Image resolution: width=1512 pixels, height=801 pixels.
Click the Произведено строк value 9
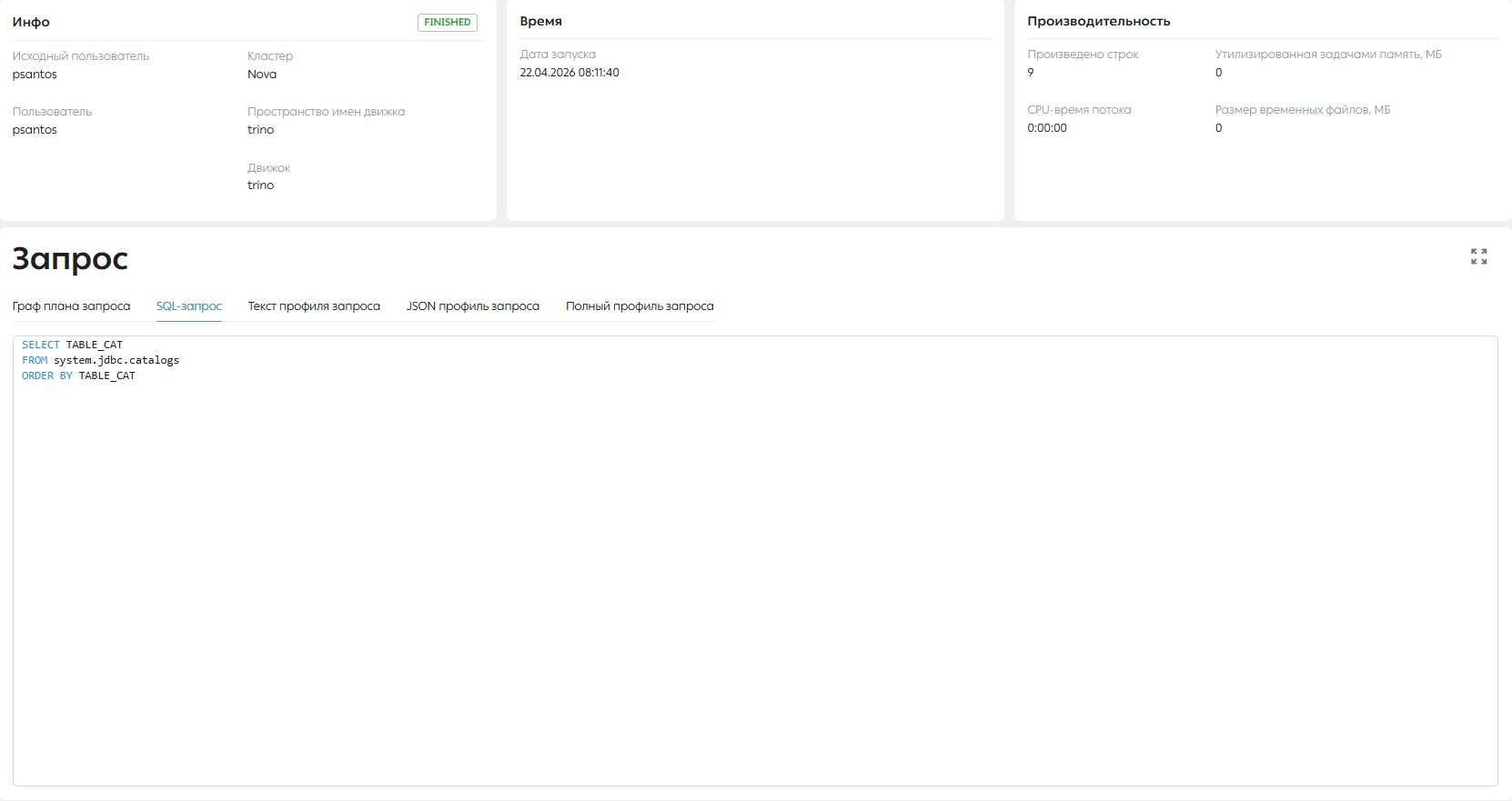1031,73
